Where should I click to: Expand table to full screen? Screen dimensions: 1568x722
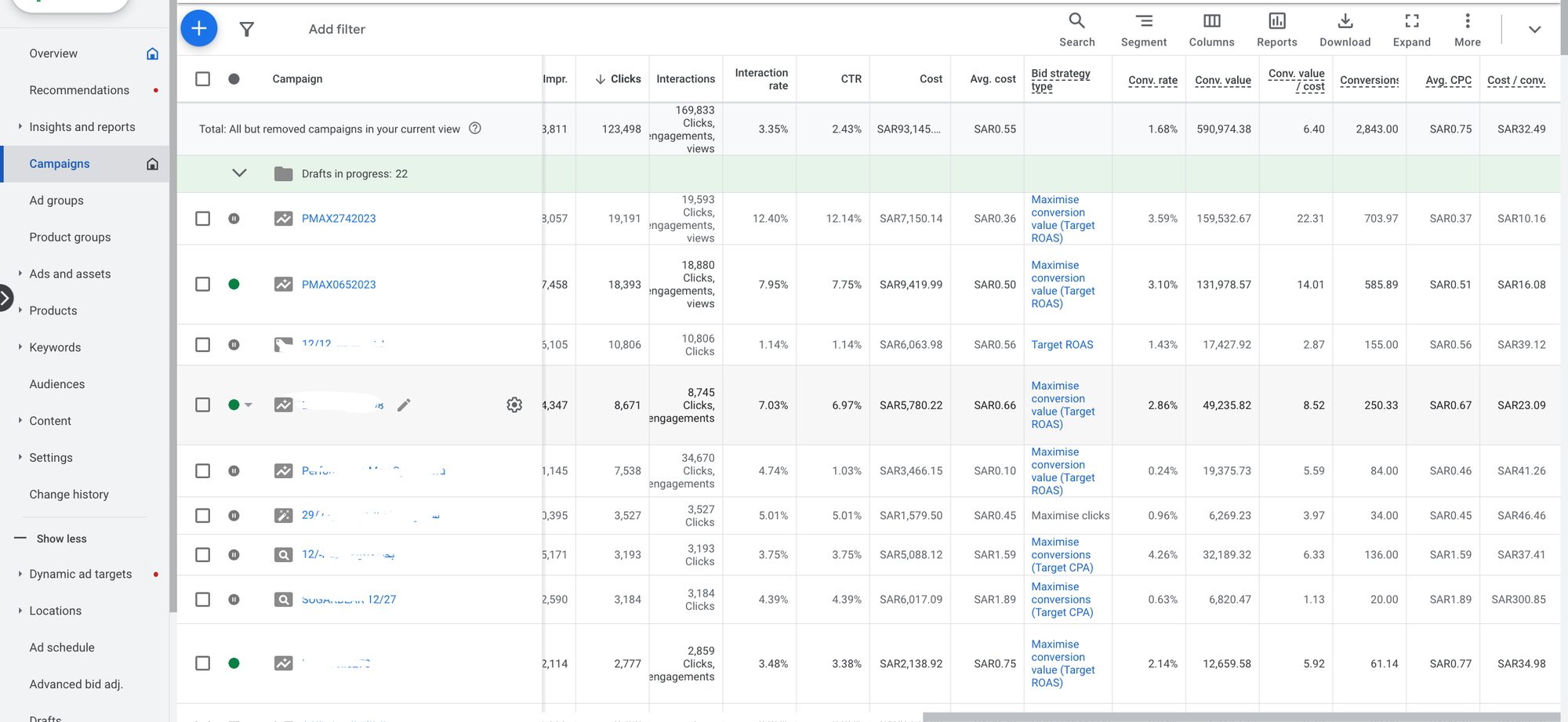[x=1411, y=30]
